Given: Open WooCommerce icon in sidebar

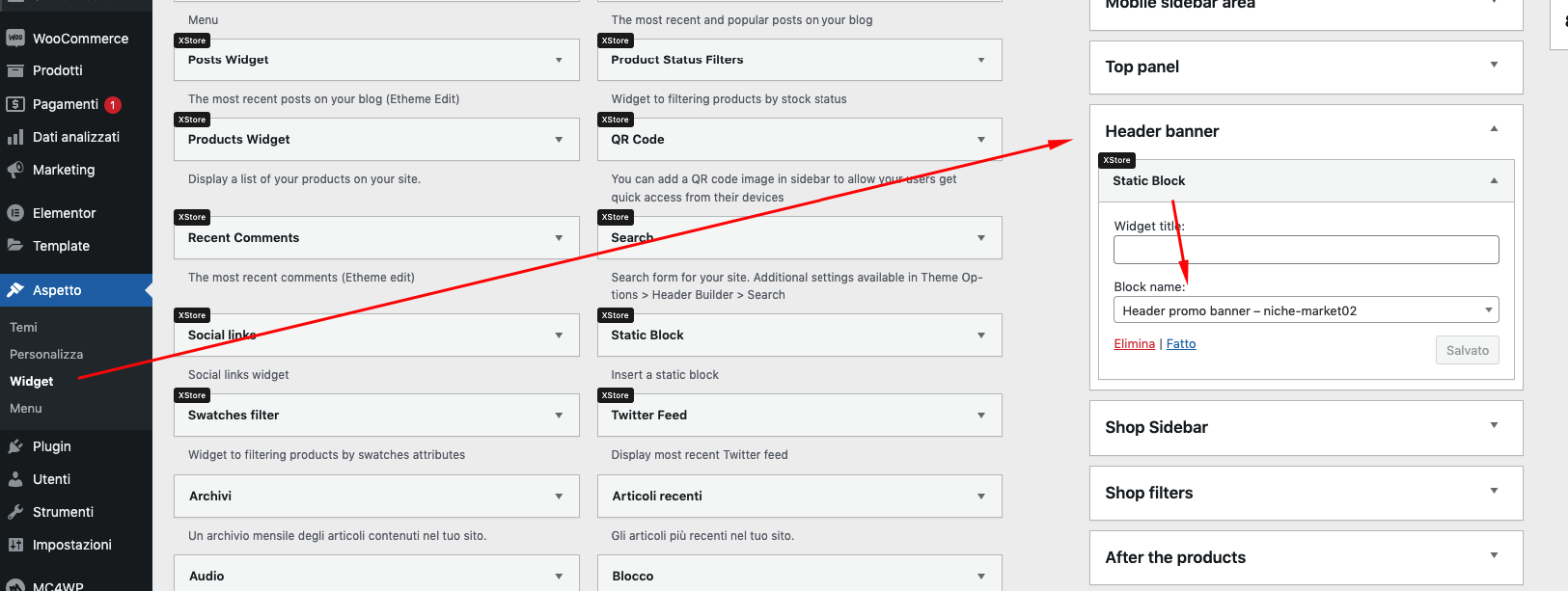Looking at the screenshot, I should click(x=15, y=38).
